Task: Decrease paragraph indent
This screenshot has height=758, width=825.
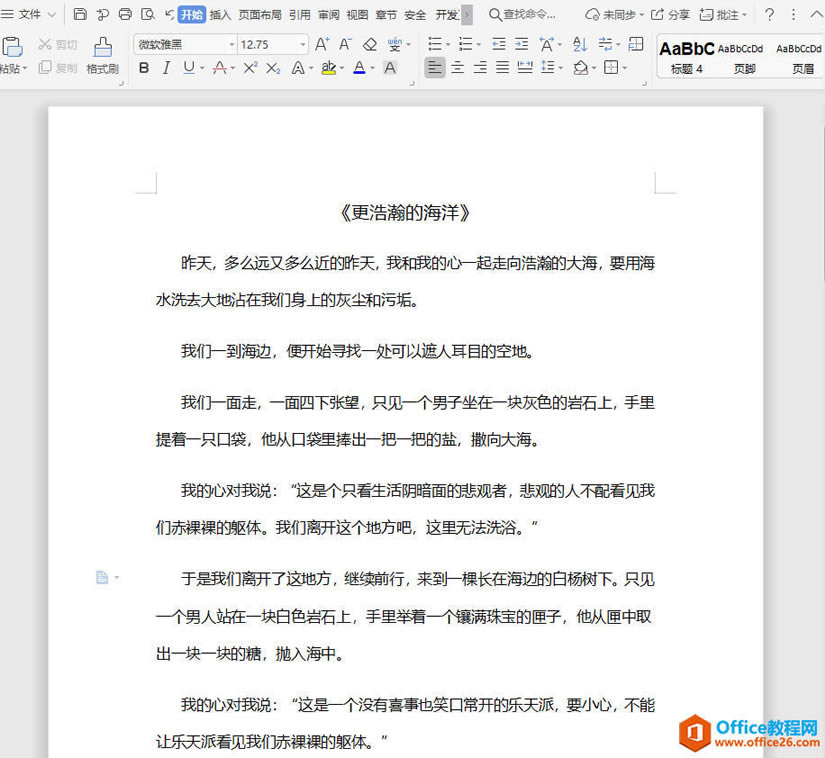Action: point(498,44)
